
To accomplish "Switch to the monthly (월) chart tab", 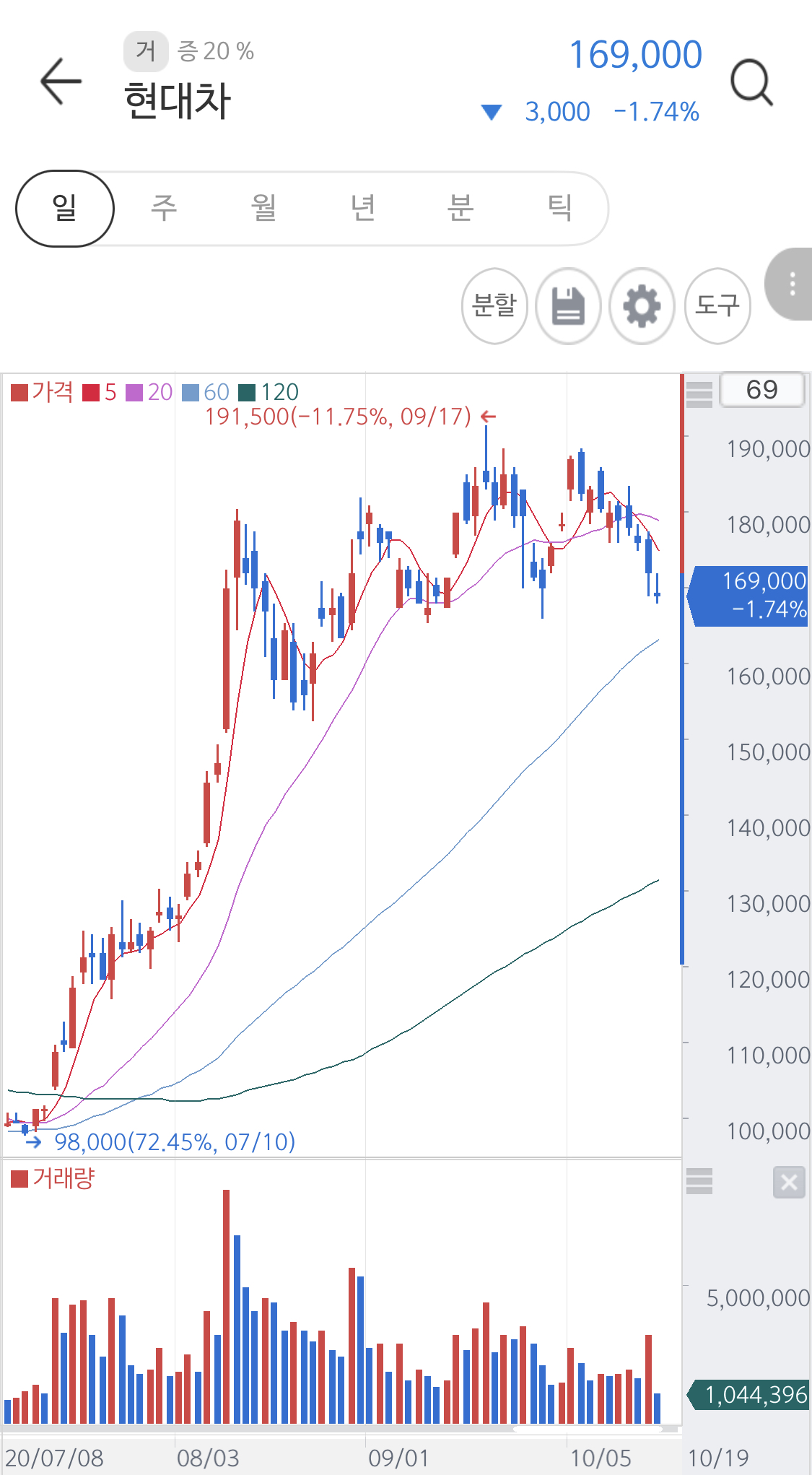I will pyautogui.click(x=263, y=209).
